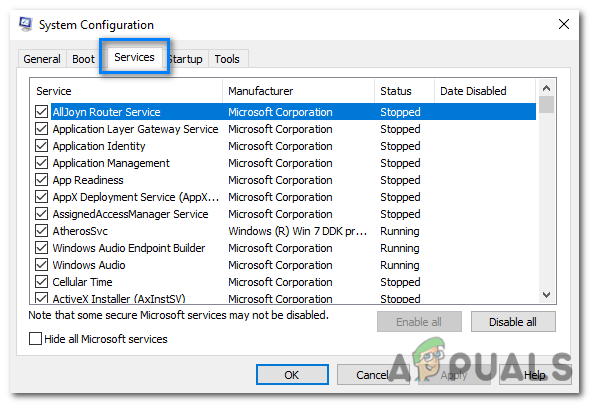Select AppX Deployment Service (AppX... name
590x404 pixels.
click(x=136, y=197)
